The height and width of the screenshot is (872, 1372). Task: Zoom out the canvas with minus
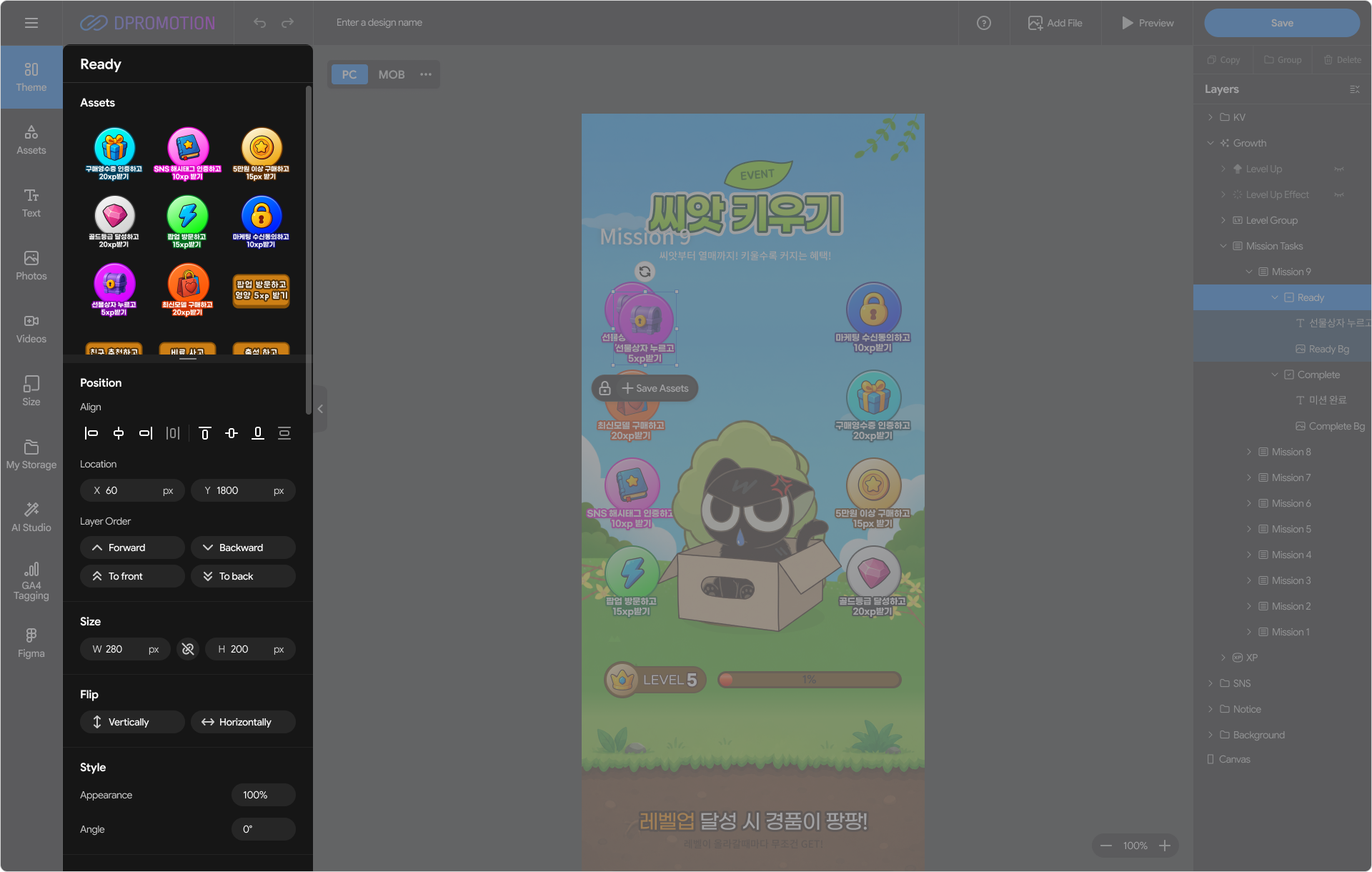tap(1106, 846)
